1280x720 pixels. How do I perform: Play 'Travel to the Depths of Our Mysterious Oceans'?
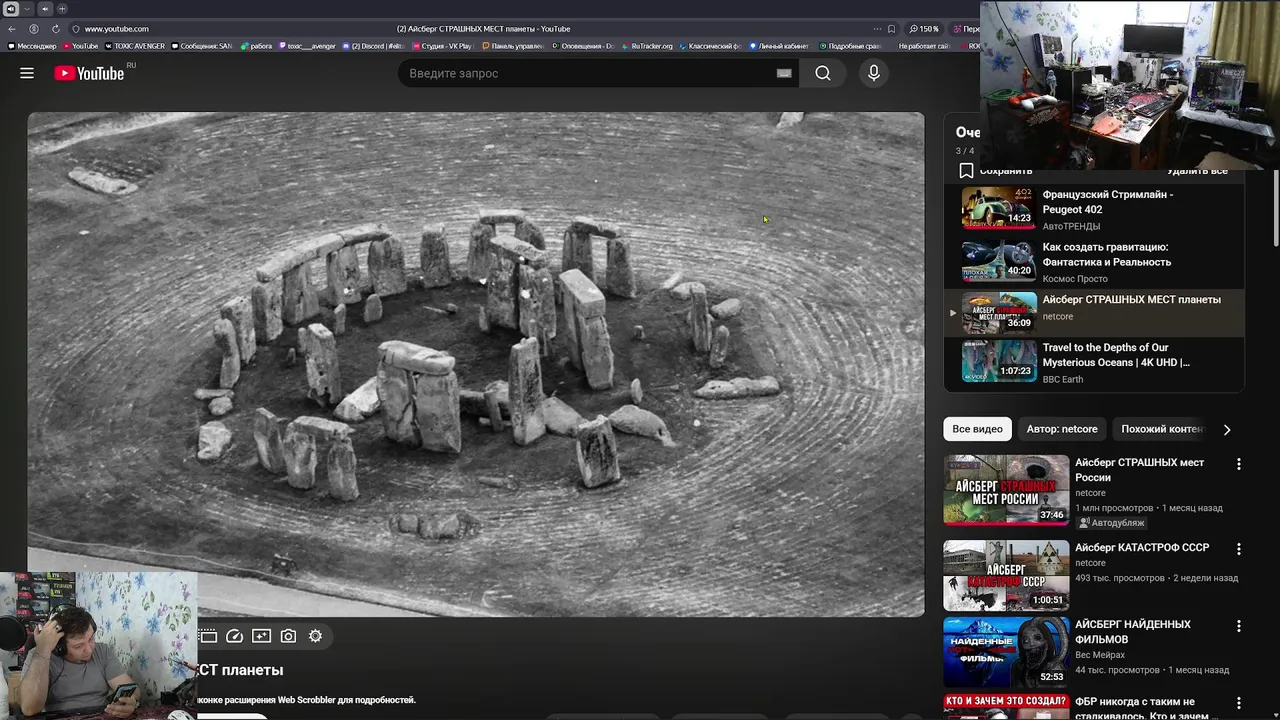click(1116, 355)
